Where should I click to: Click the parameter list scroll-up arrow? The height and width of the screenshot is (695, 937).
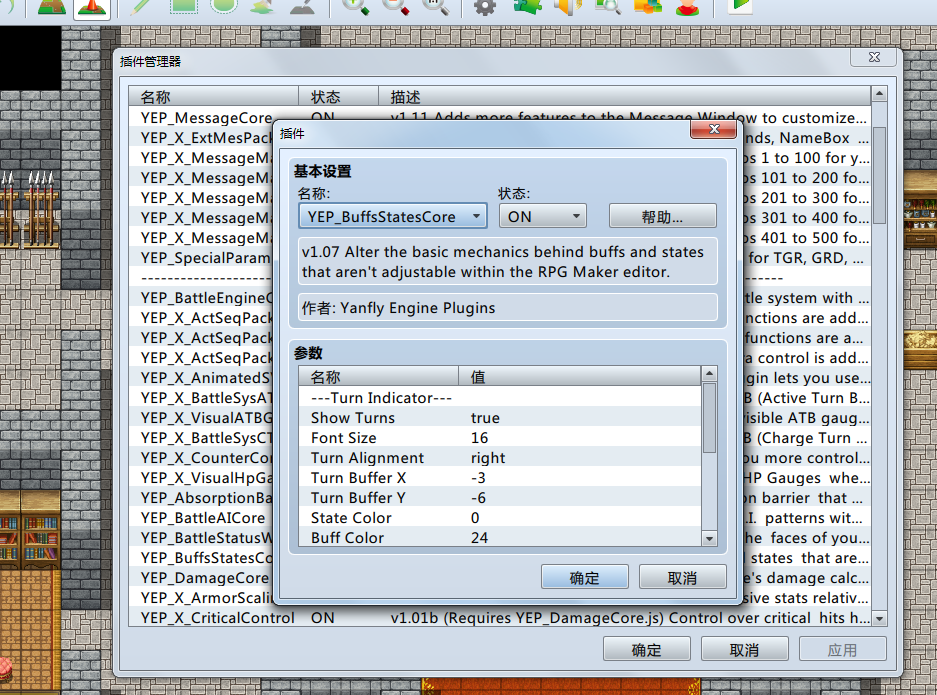pyautogui.click(x=709, y=374)
